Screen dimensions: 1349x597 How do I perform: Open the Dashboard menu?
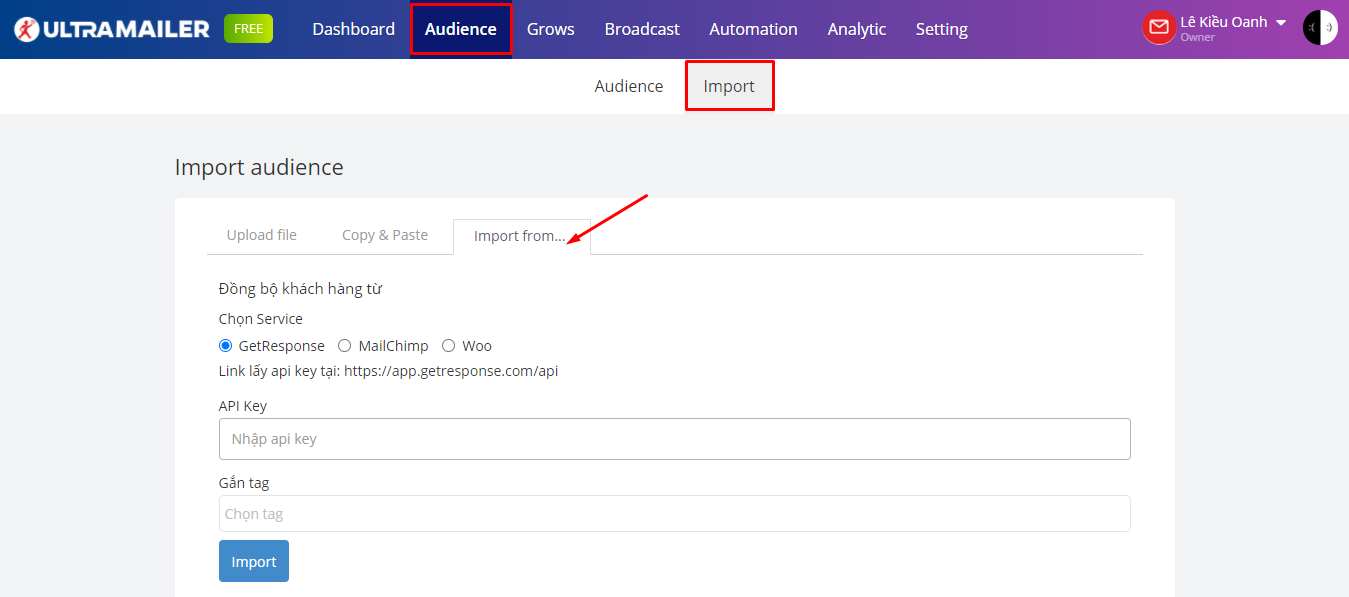[x=353, y=29]
